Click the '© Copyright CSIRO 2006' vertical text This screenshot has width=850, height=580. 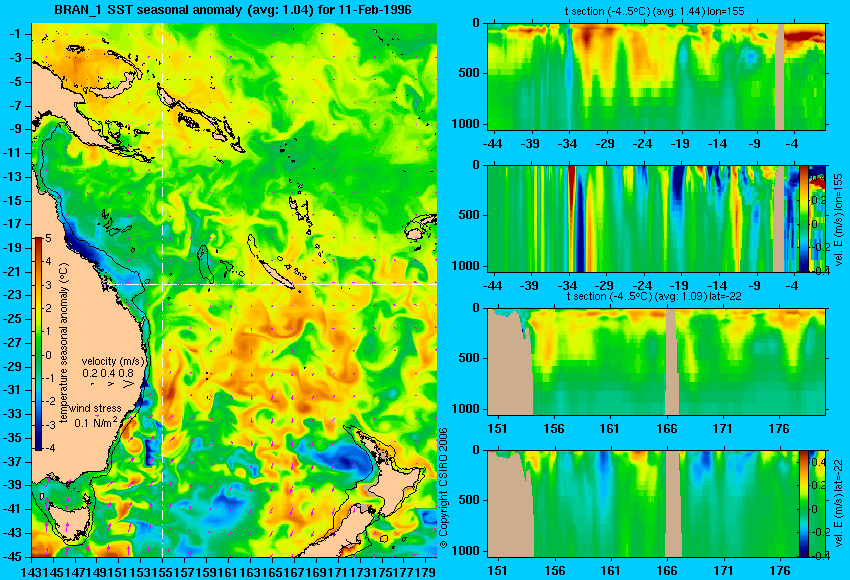click(x=444, y=488)
